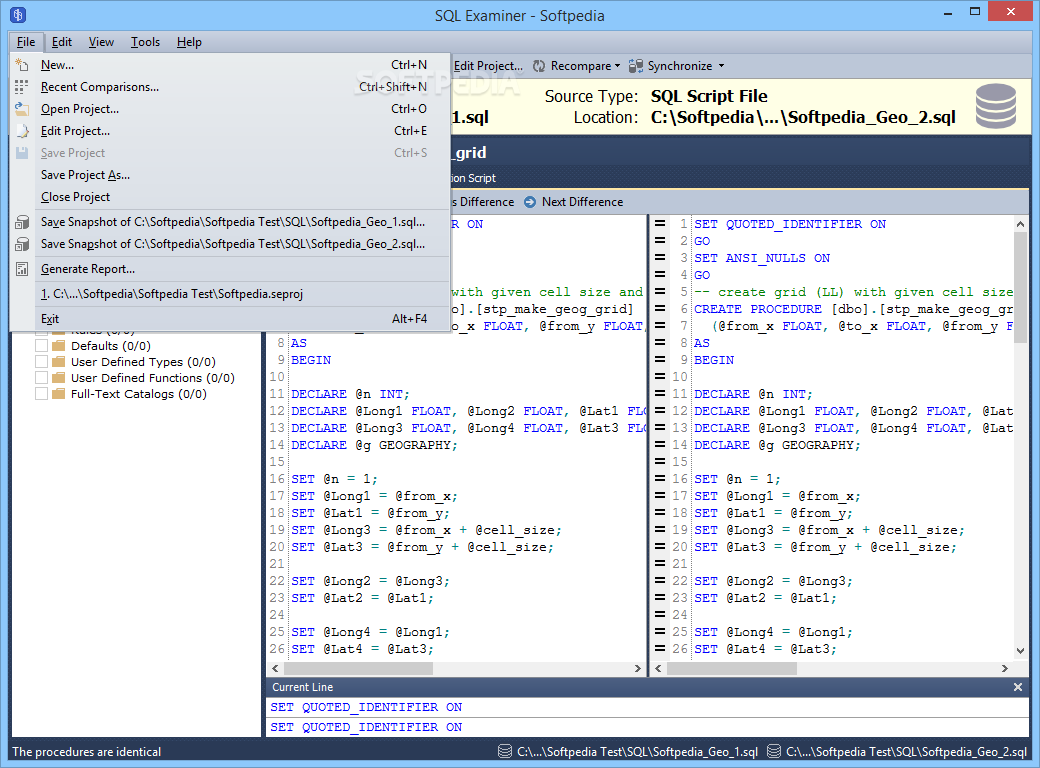Click the folder icon next to Full-Text Catalogs
The height and width of the screenshot is (768, 1040).
(59, 394)
